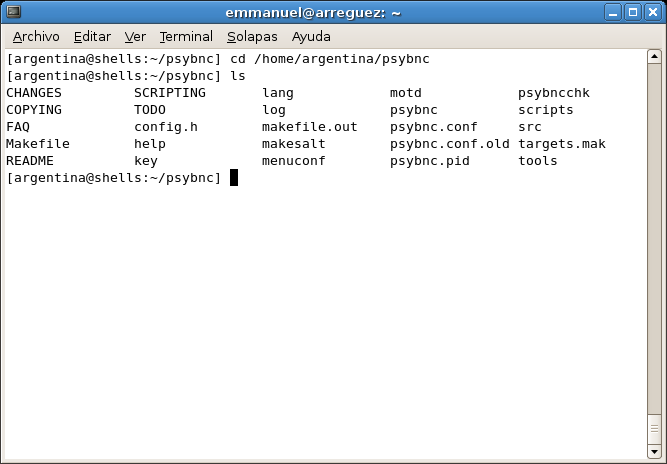Click the scrollbar up arrow
Viewport: 667px width, 464px height.
654,57
